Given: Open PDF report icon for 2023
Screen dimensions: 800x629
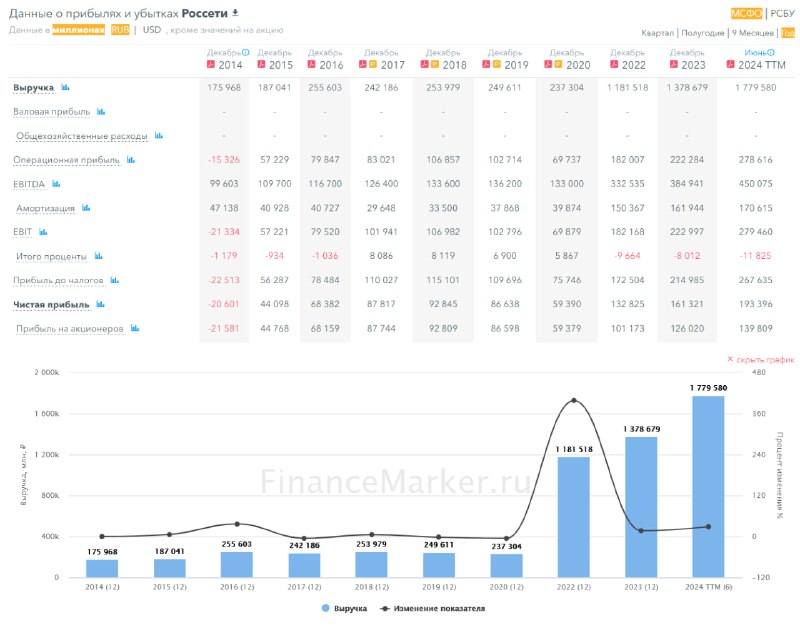Looking at the screenshot, I should pyautogui.click(x=674, y=64).
